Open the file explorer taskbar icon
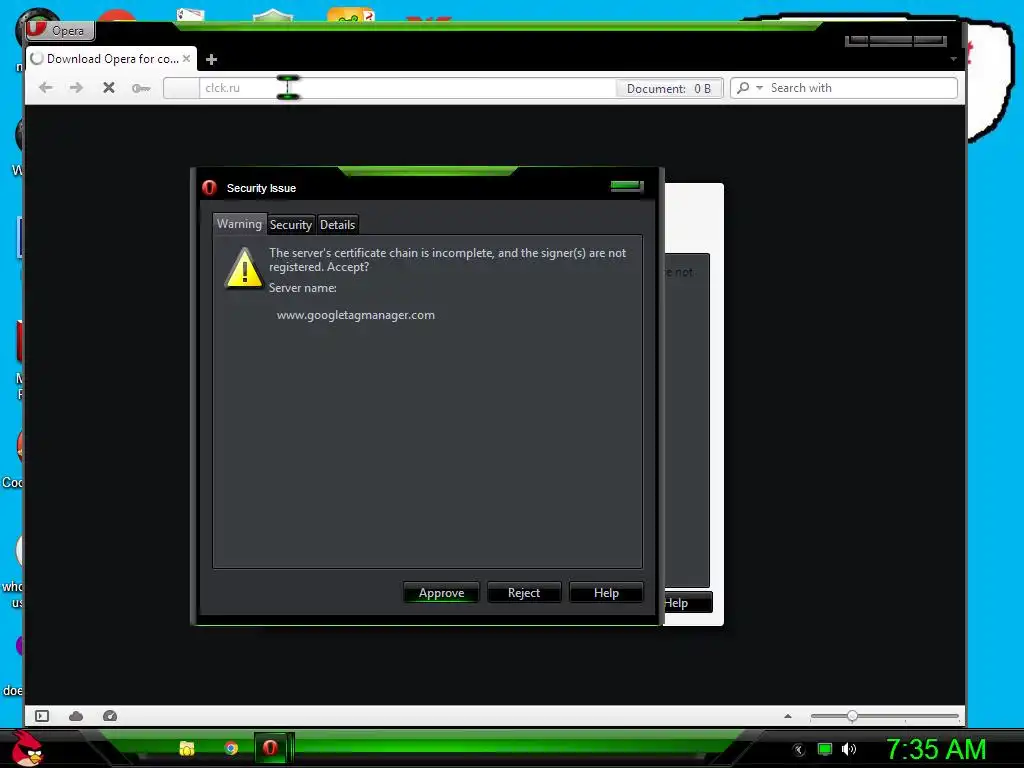1024x768 pixels. point(187,748)
